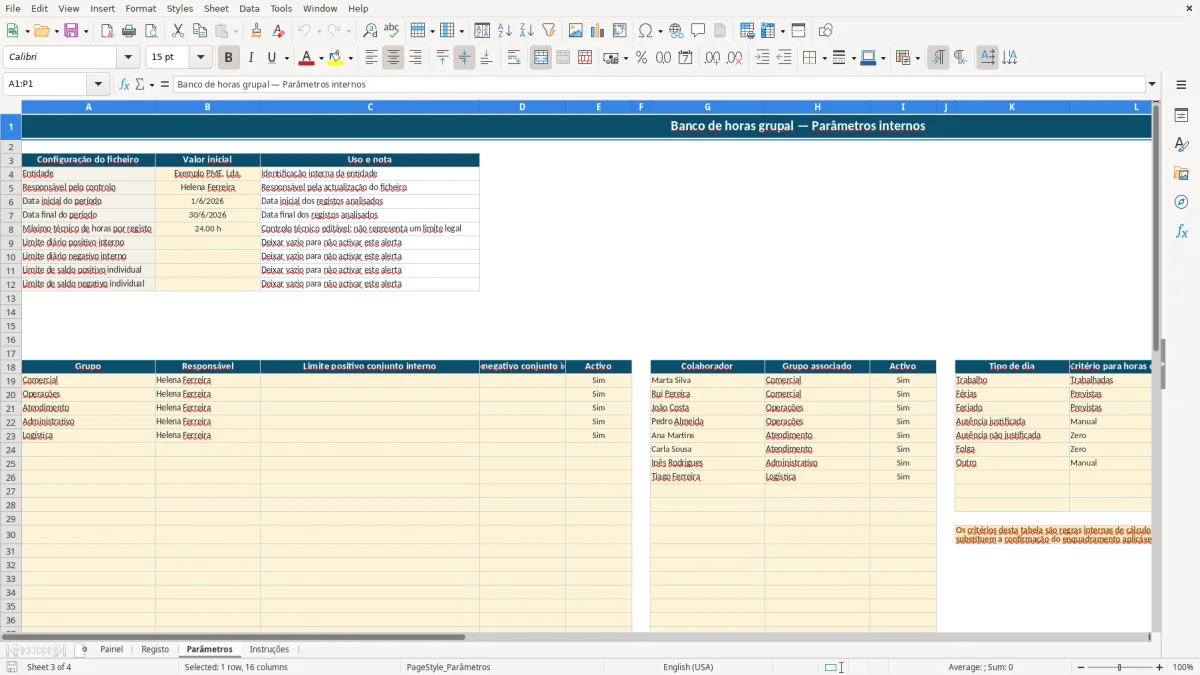Click the formula input line
Image resolution: width=1200 pixels, height=675 pixels.
[659, 84]
